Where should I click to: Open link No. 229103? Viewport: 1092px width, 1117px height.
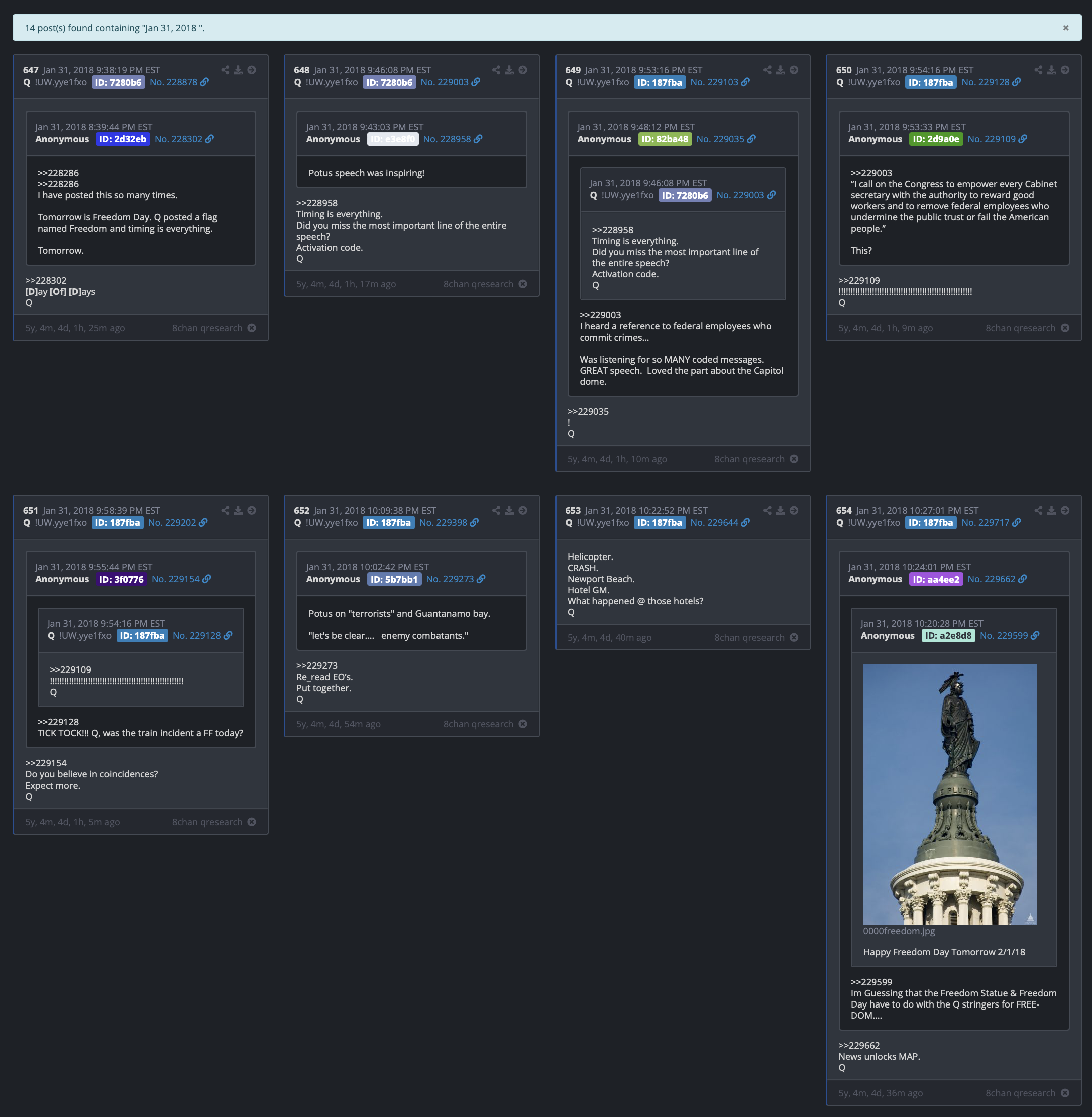(720, 82)
